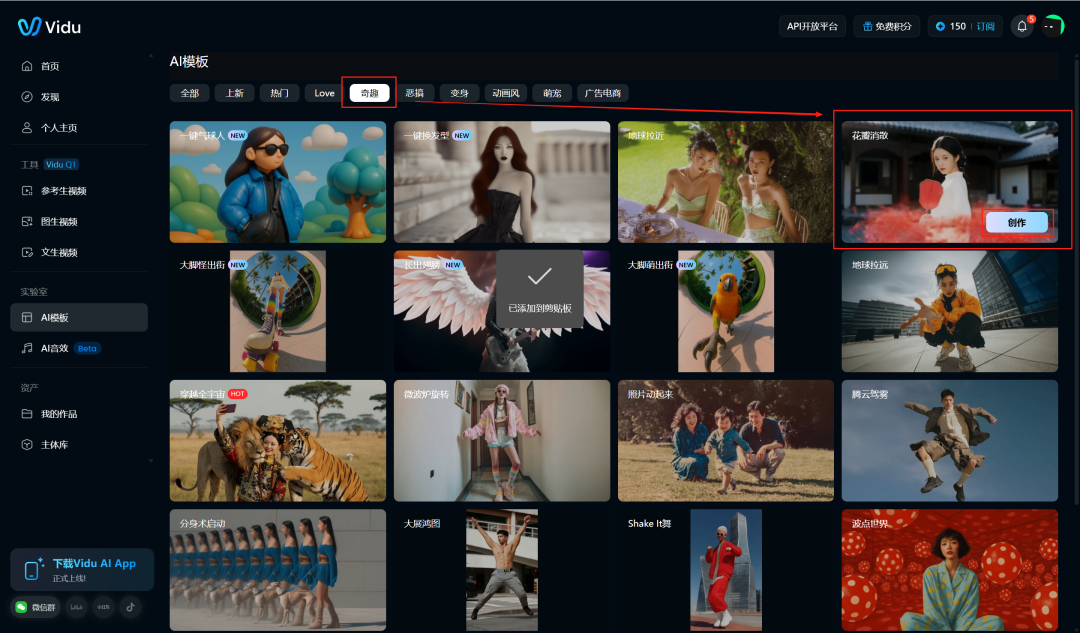Screen dimensions: 1080x633
Task: Switch to the 热门 category tab
Action: point(279,93)
